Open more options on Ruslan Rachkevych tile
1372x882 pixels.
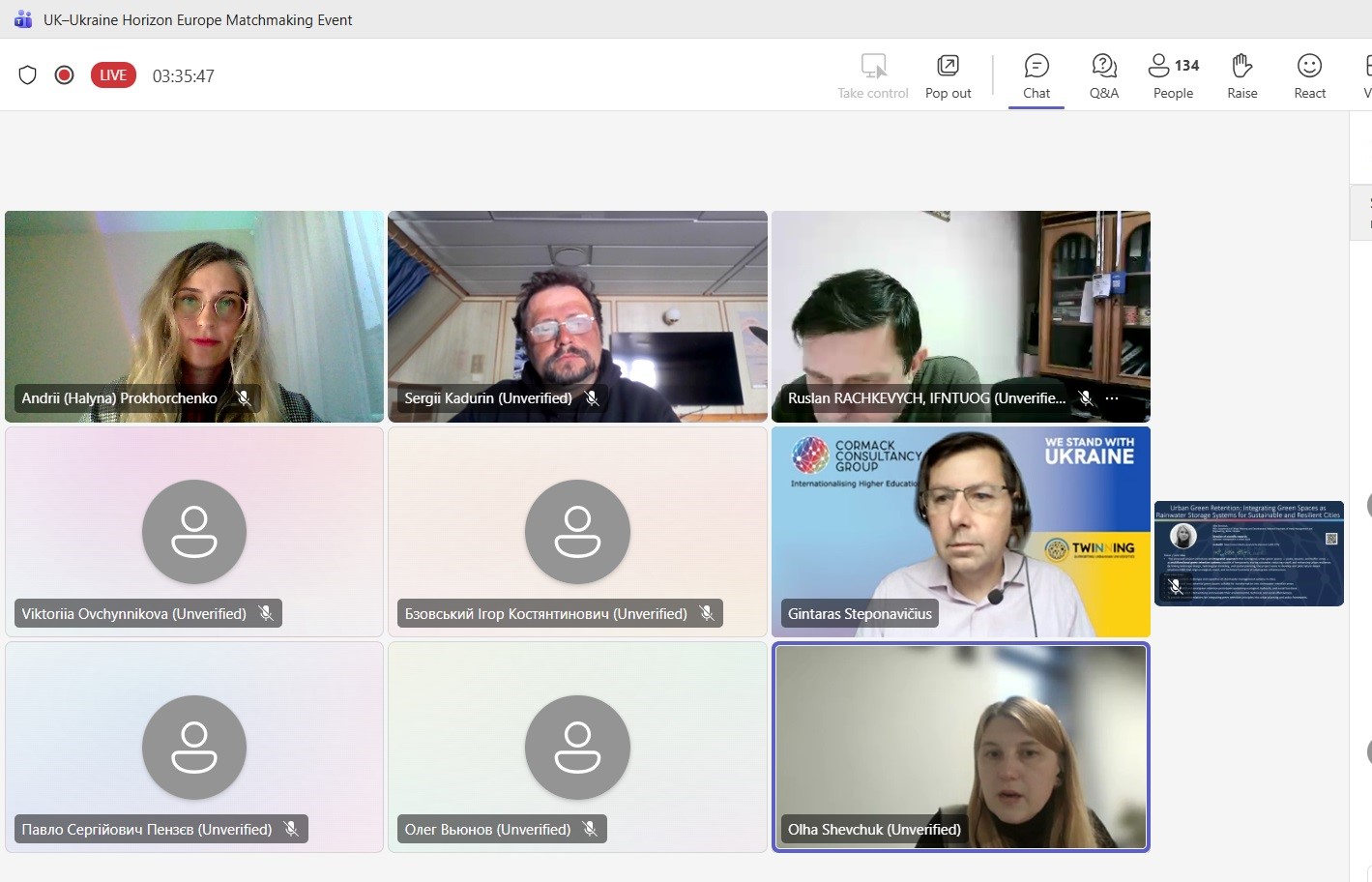[1112, 398]
